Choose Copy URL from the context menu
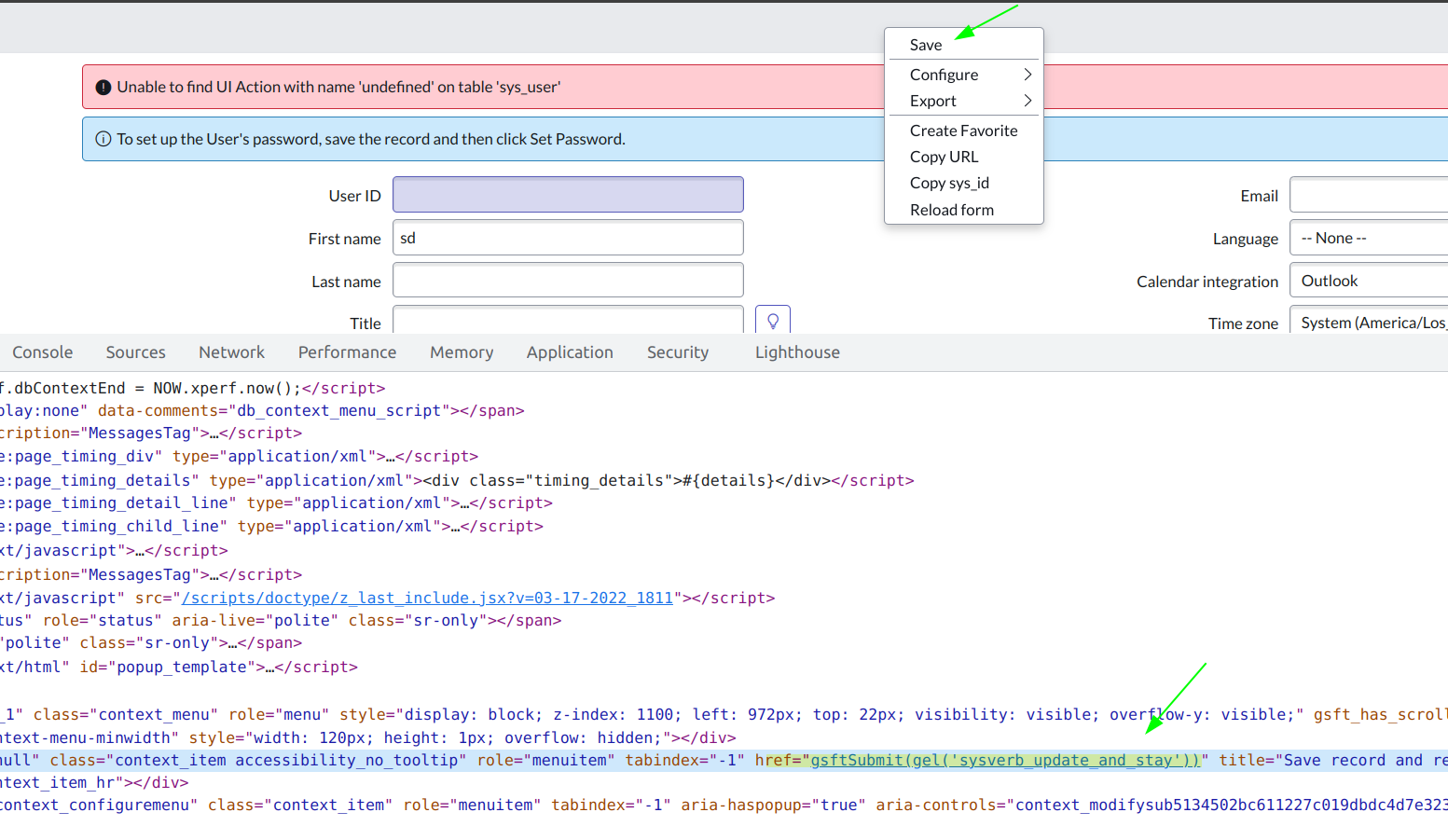Image resolution: width=1448 pixels, height=840 pixels. coord(944,157)
